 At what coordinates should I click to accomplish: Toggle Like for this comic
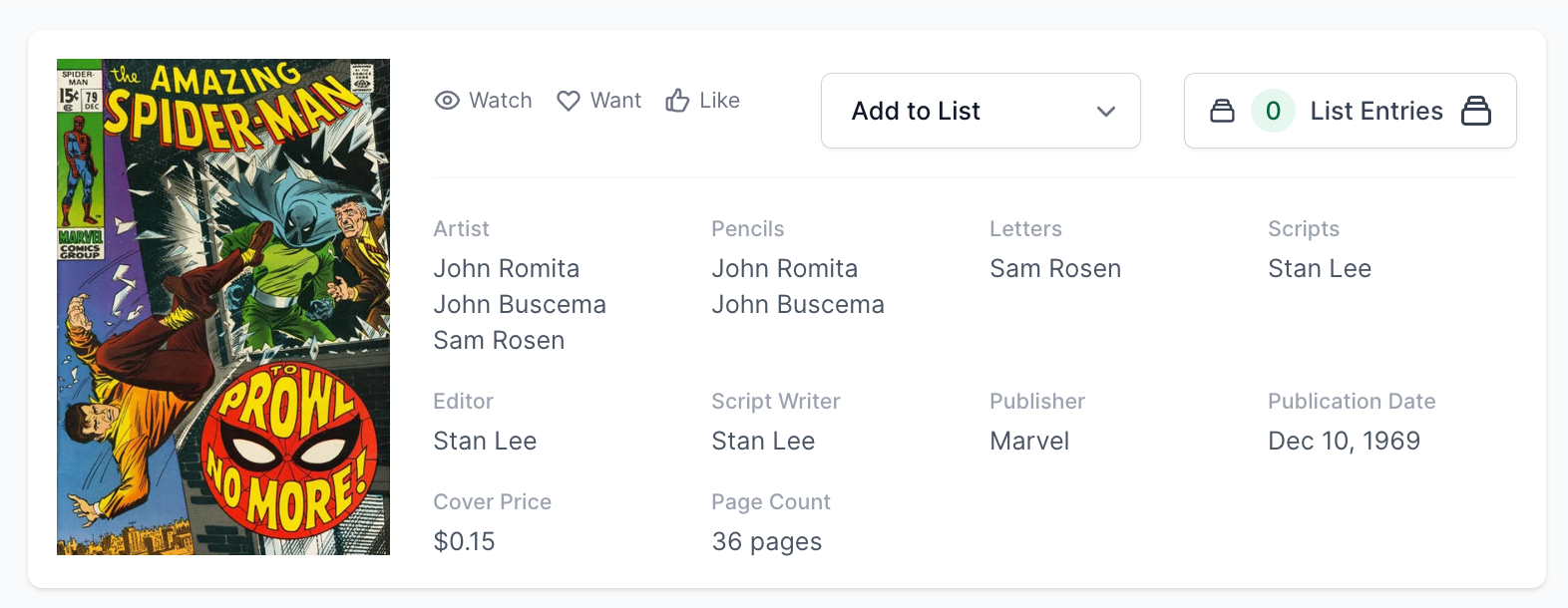click(703, 101)
